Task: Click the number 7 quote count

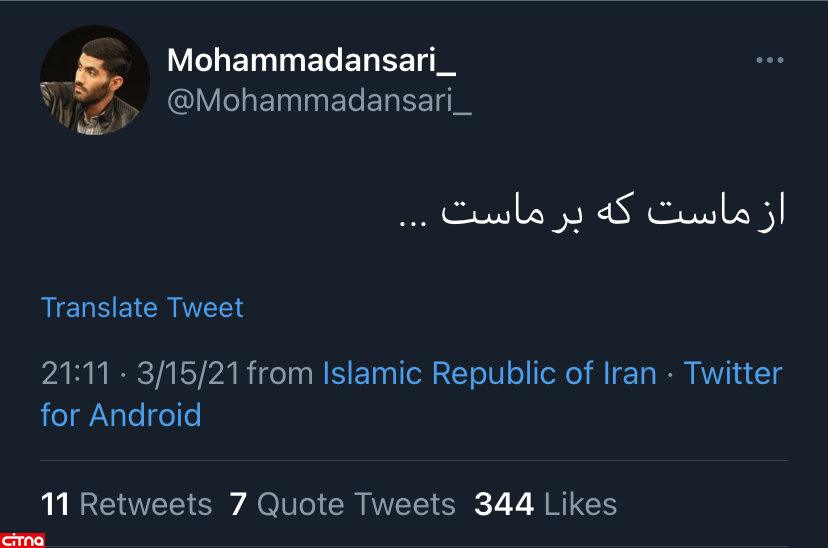Action: click(238, 504)
